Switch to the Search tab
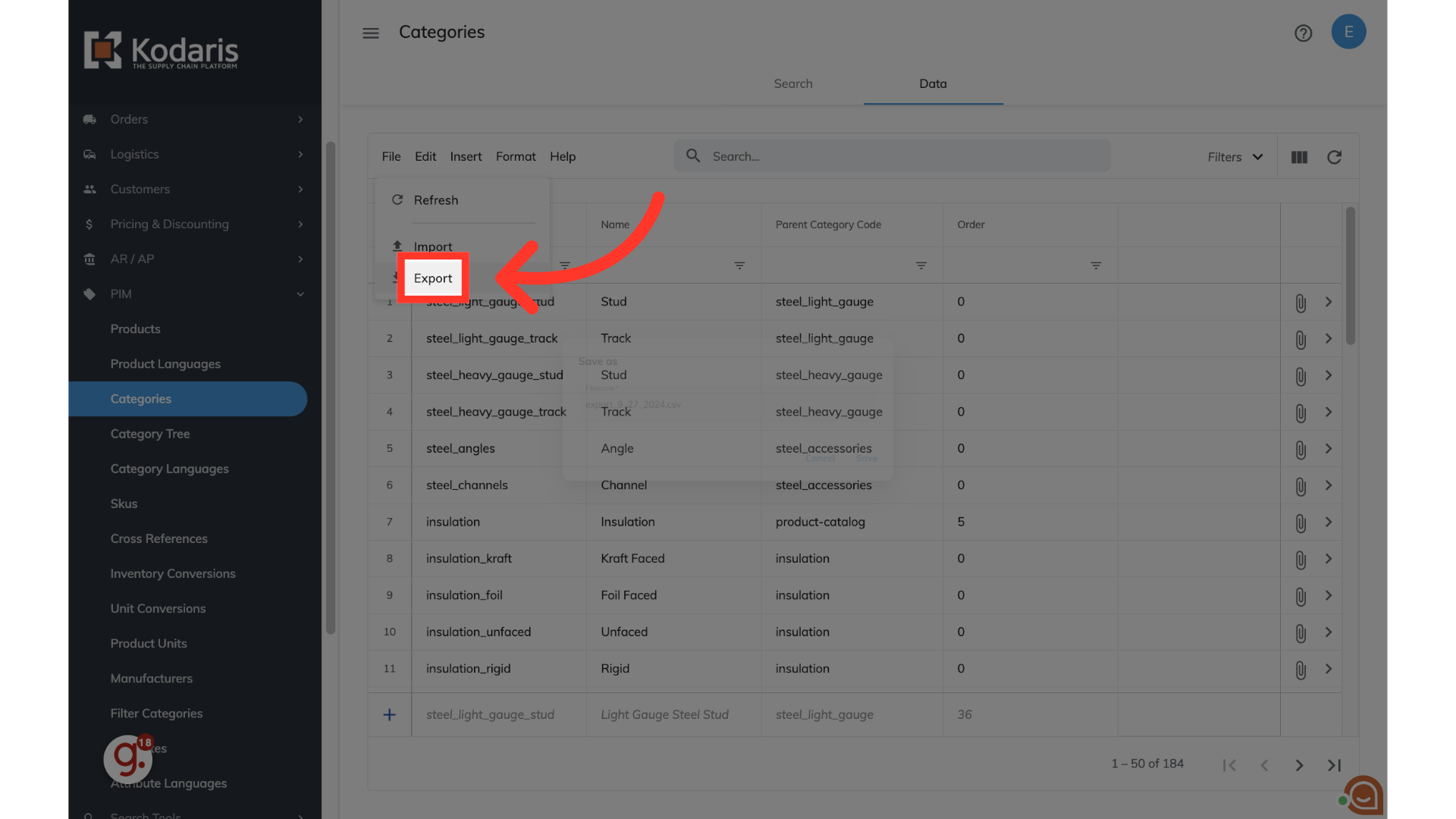1456x819 pixels. click(792, 83)
